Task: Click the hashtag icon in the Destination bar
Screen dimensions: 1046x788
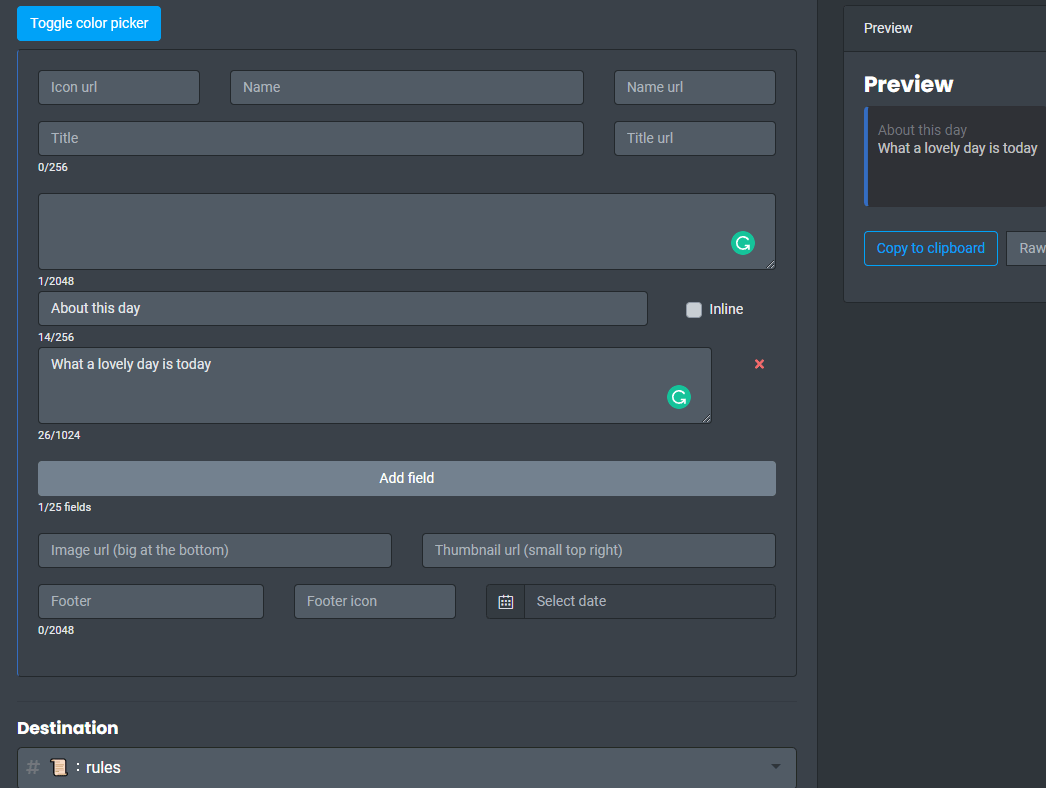Action: pos(32,767)
